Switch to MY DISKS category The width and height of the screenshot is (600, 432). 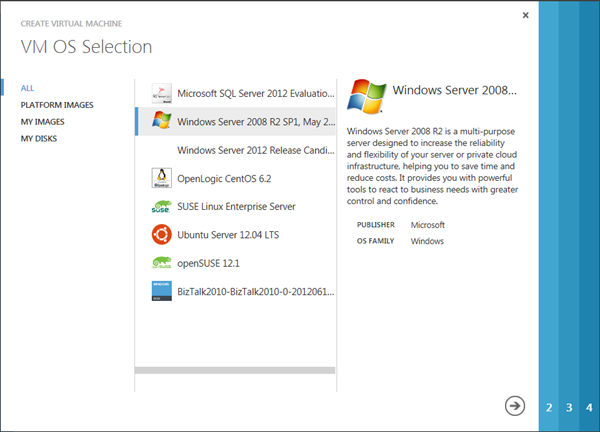[x=39, y=139]
